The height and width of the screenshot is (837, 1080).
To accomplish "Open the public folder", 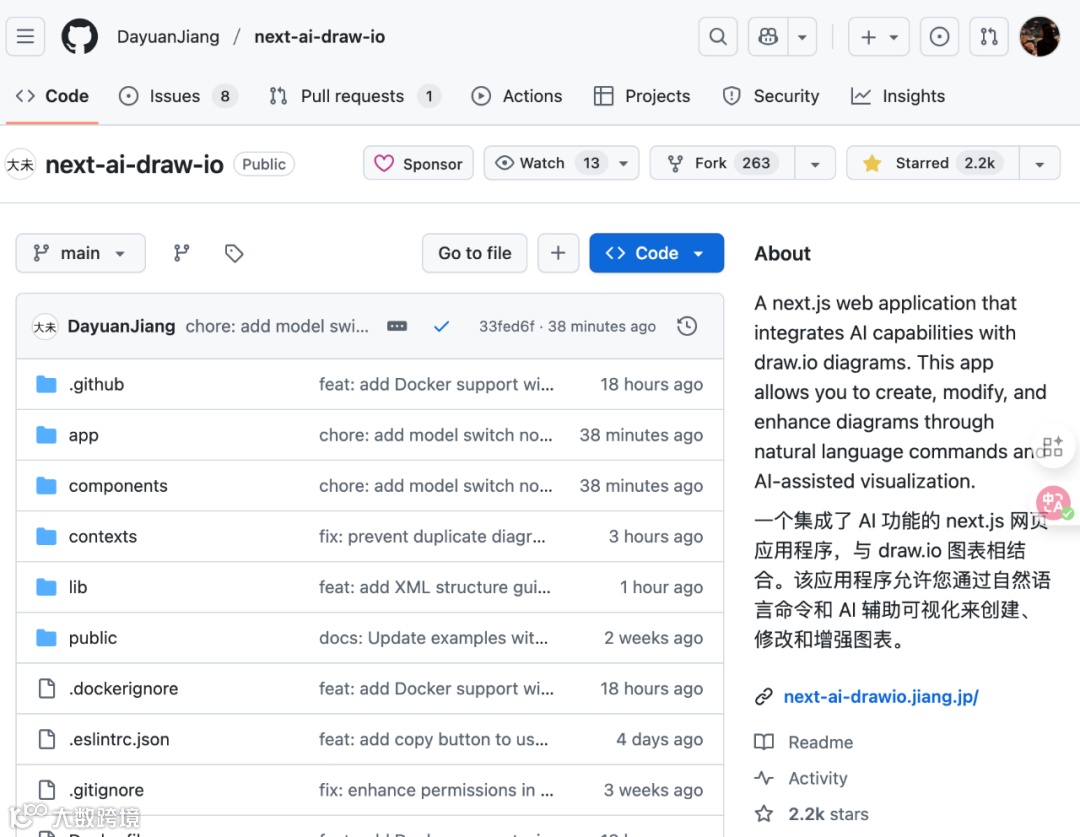I will (x=93, y=638).
